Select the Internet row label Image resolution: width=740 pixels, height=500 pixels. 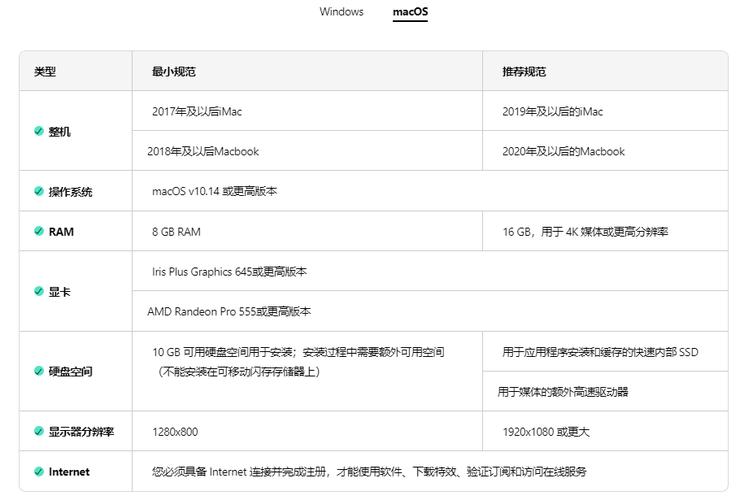click(69, 472)
